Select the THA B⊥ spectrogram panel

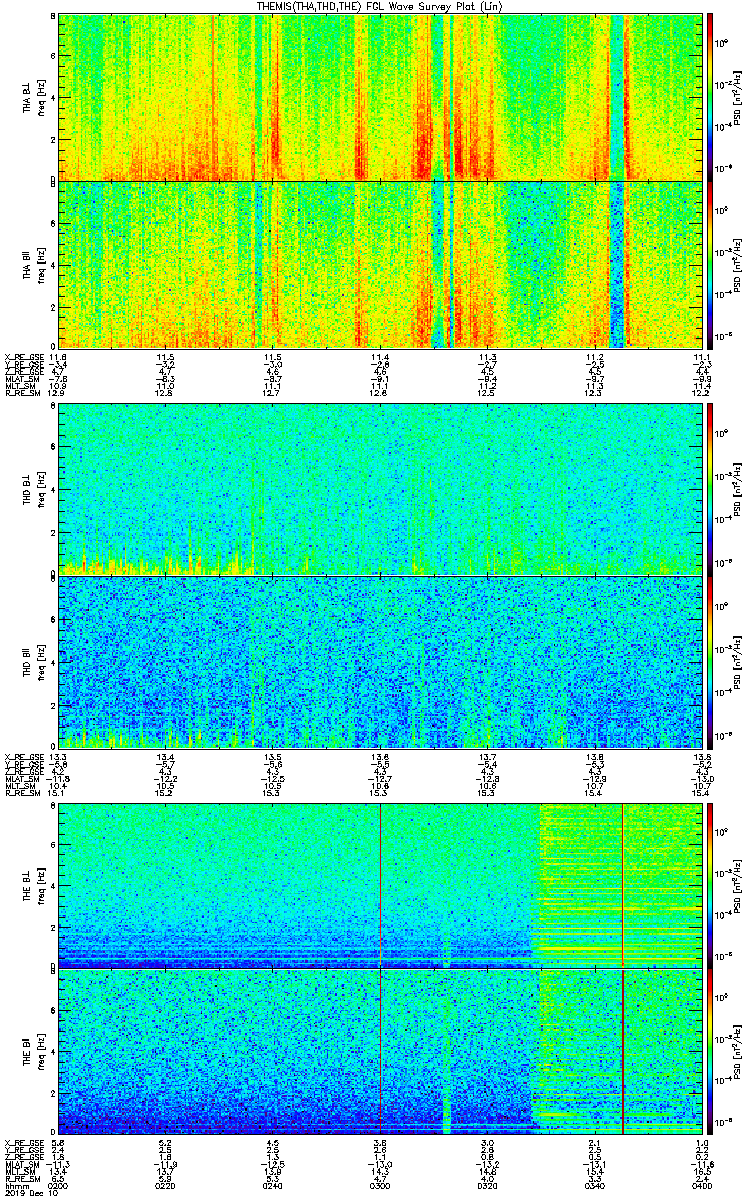click(380, 97)
